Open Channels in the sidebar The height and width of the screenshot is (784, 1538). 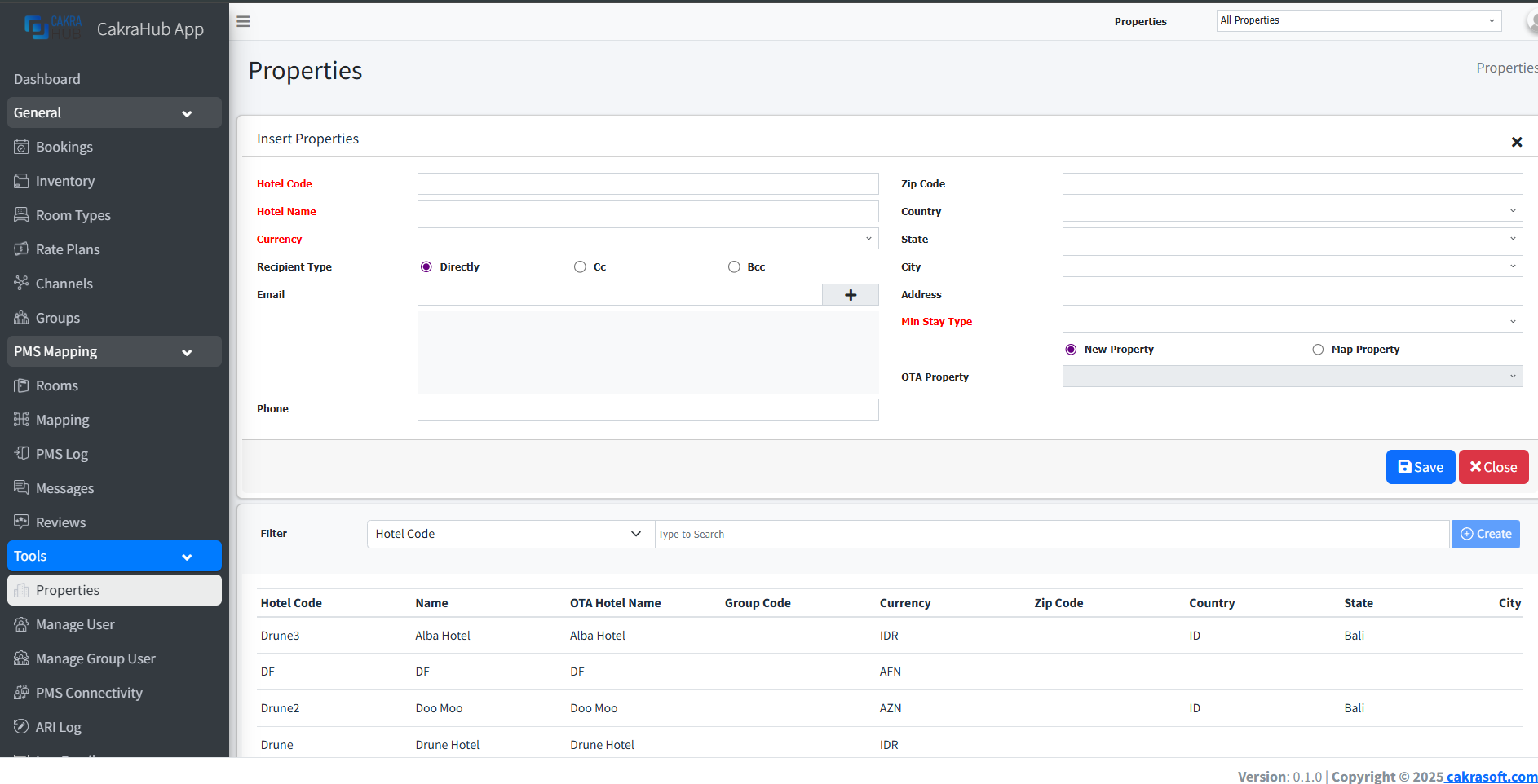pos(64,284)
